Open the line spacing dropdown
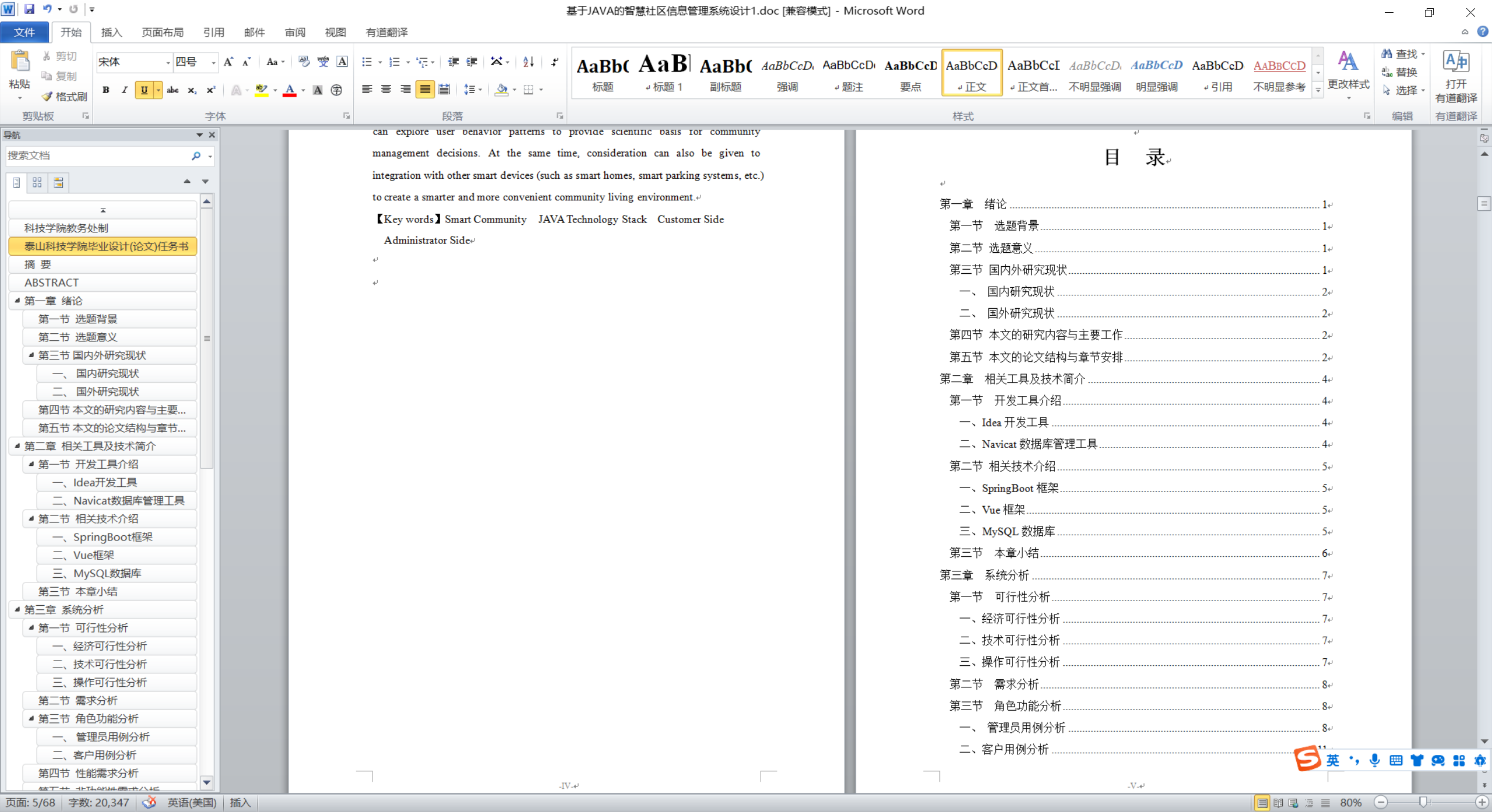The image size is (1492, 812). pyautogui.click(x=473, y=90)
